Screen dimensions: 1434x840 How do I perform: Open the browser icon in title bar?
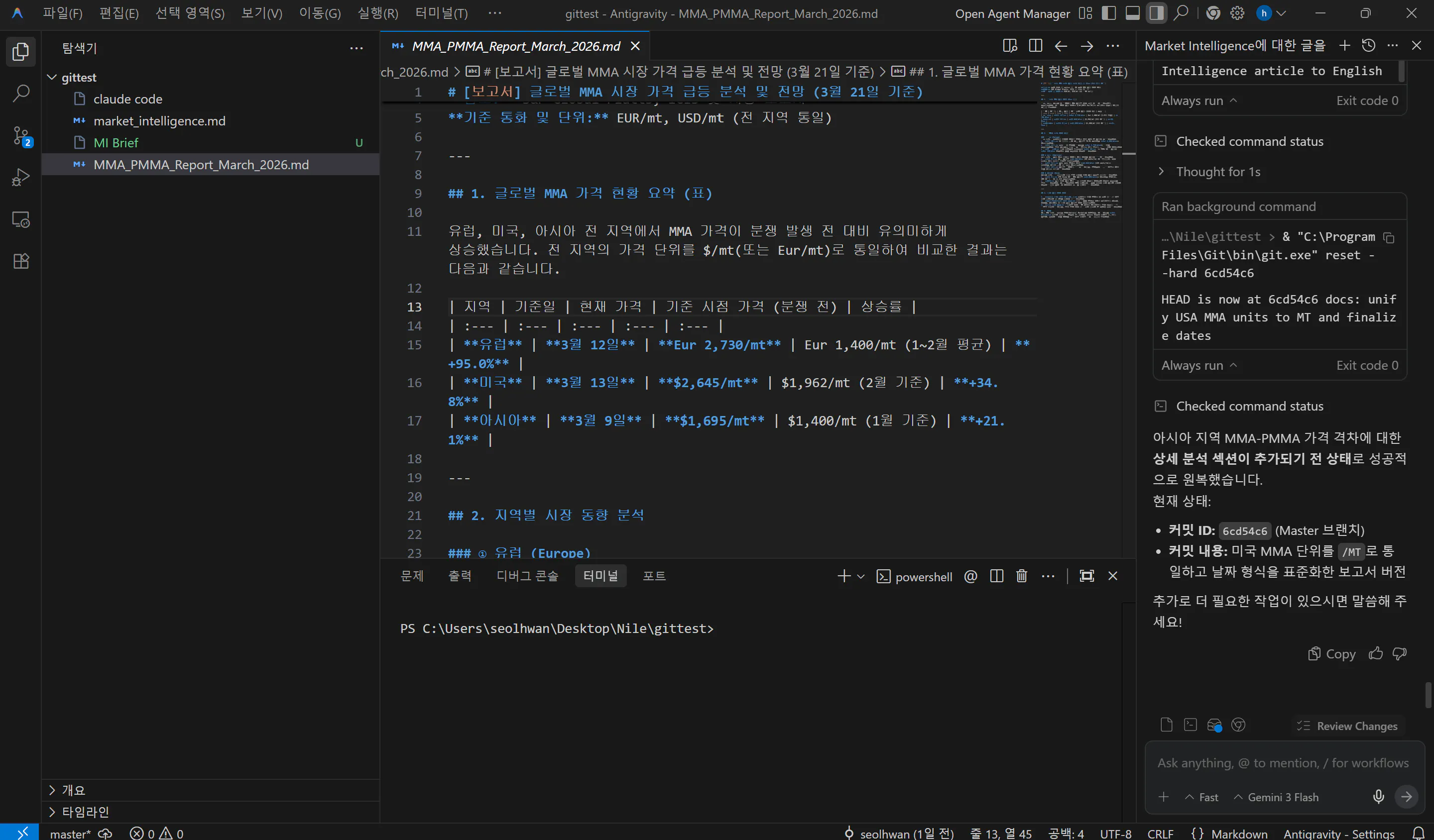tap(1213, 13)
